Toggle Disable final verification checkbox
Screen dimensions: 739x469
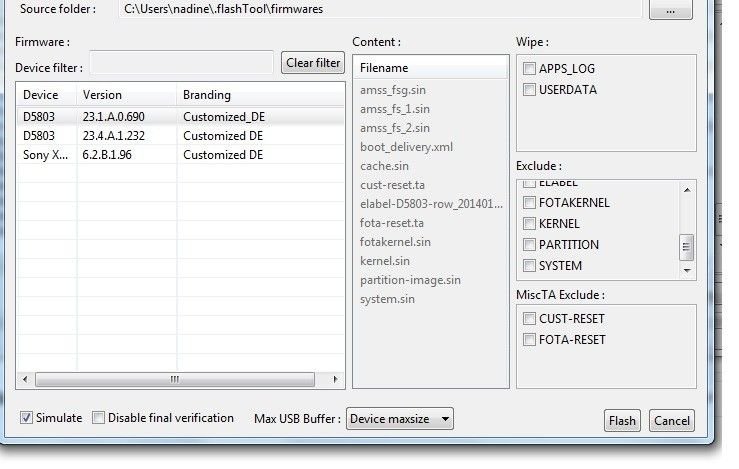(98, 418)
